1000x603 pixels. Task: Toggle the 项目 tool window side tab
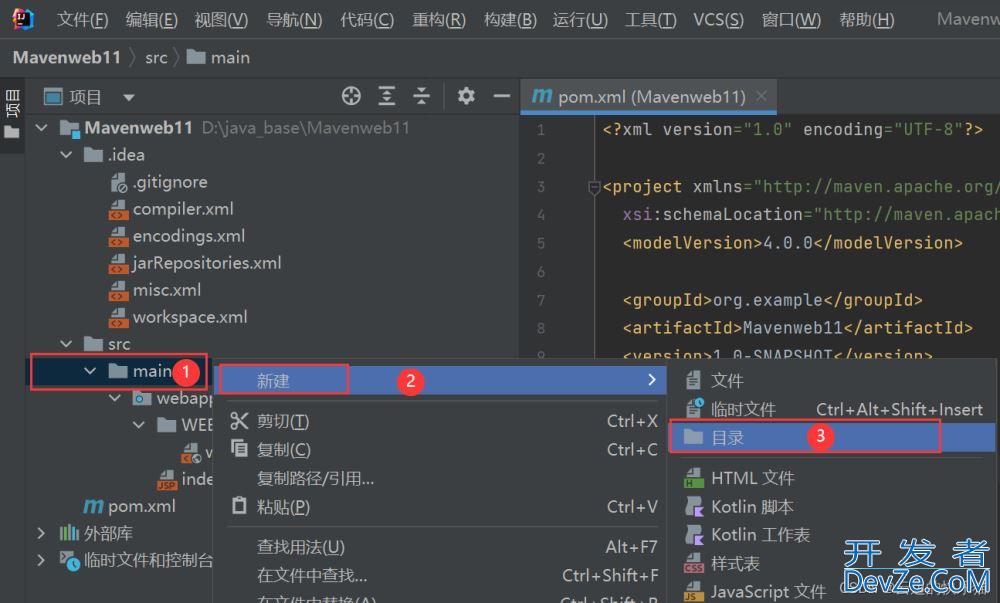(x=12, y=115)
